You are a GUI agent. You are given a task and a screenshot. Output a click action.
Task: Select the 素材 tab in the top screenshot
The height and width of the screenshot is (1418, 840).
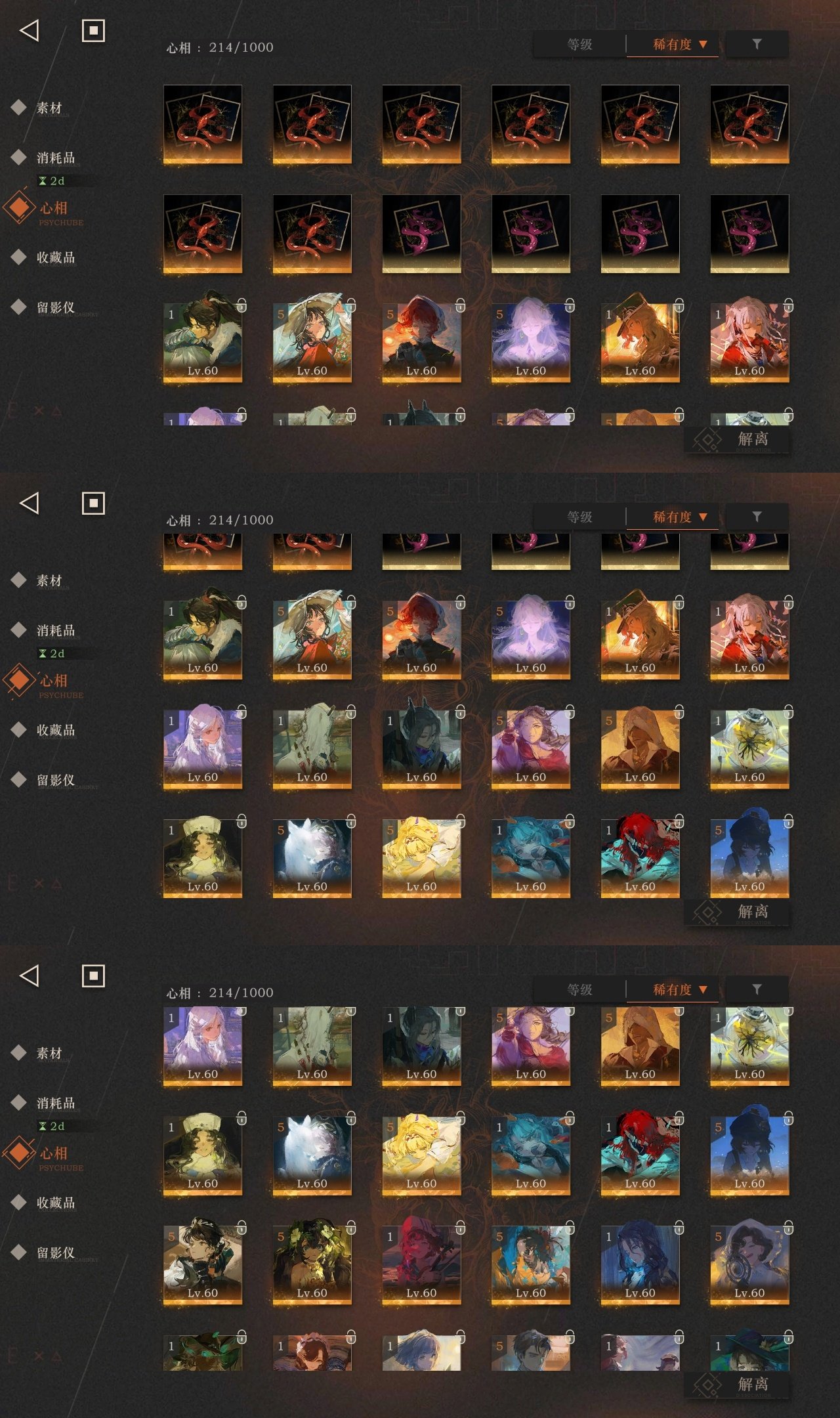tap(49, 108)
